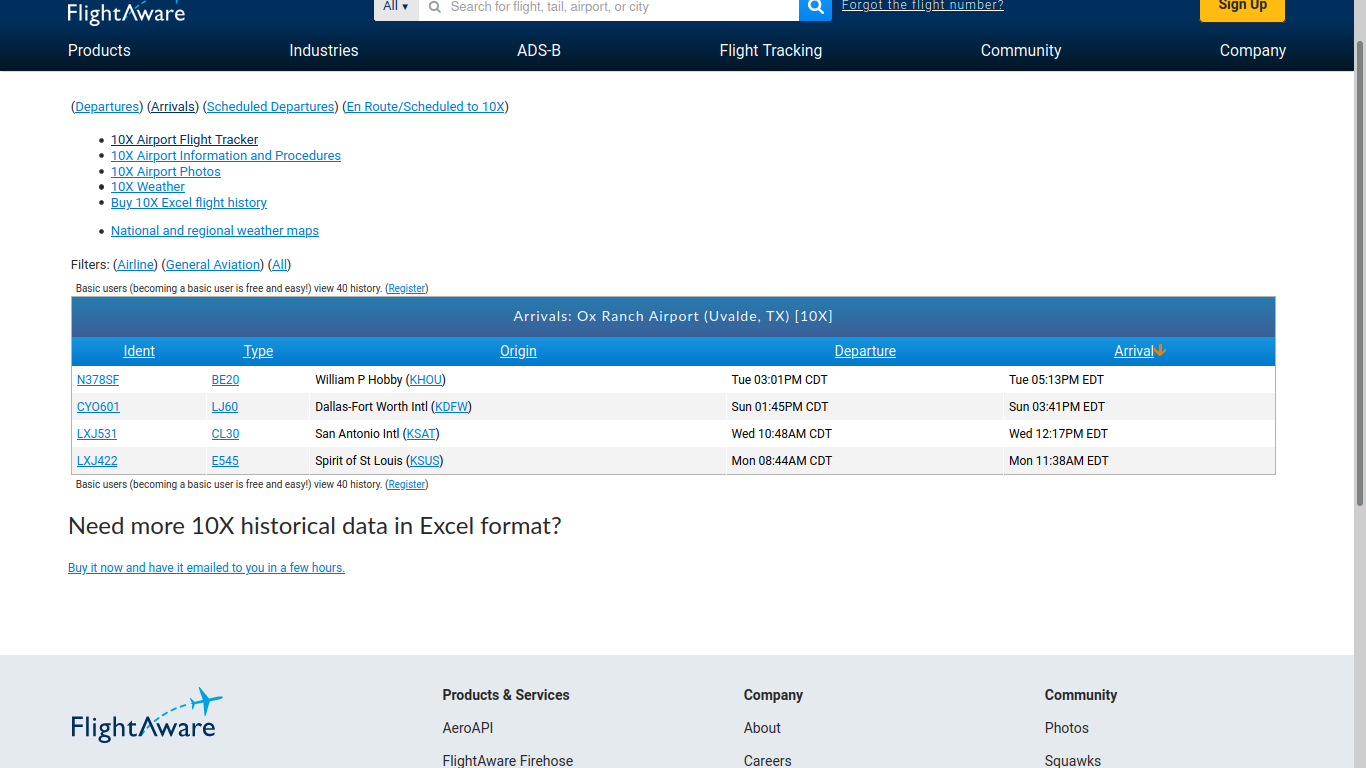Open 10X Airport Flight Tracker link
The image size is (1366, 768).
(x=184, y=140)
